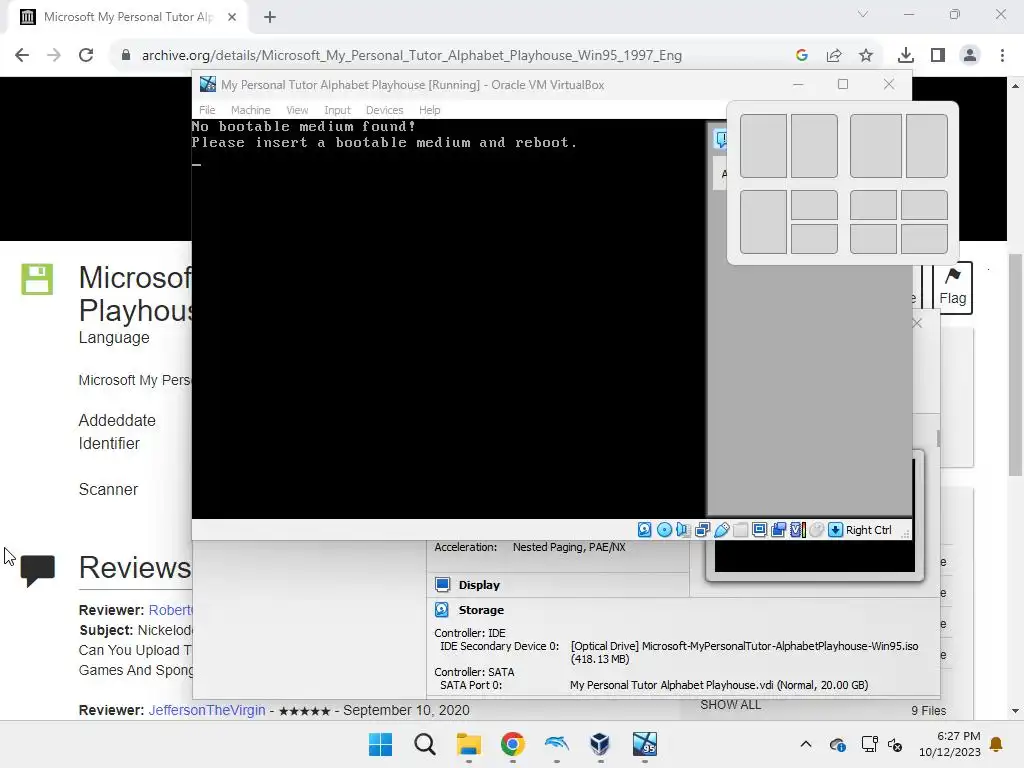Click the page vertical scrollbar thumb
The image size is (1024, 768).
1014,366
